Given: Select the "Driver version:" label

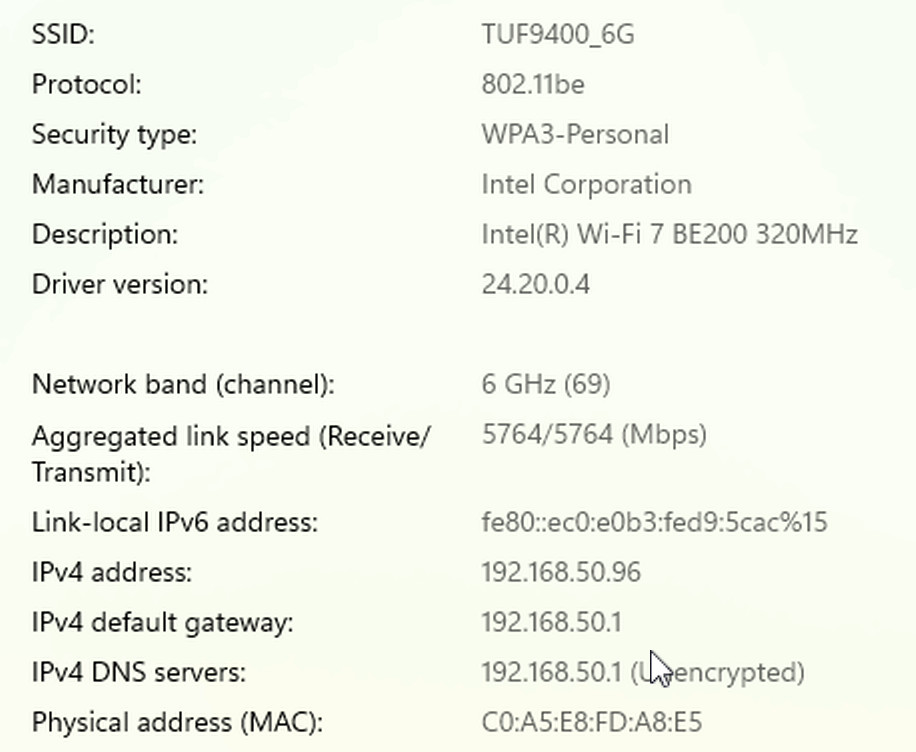Looking at the screenshot, I should (x=119, y=285).
